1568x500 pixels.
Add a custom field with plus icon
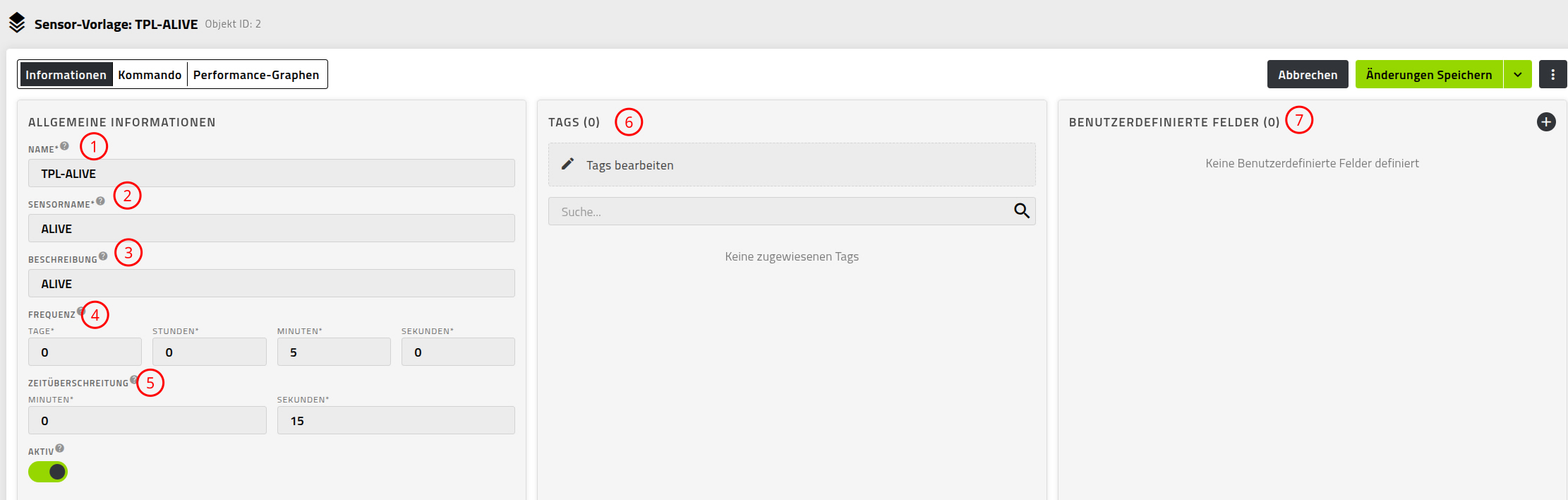coord(1546,122)
